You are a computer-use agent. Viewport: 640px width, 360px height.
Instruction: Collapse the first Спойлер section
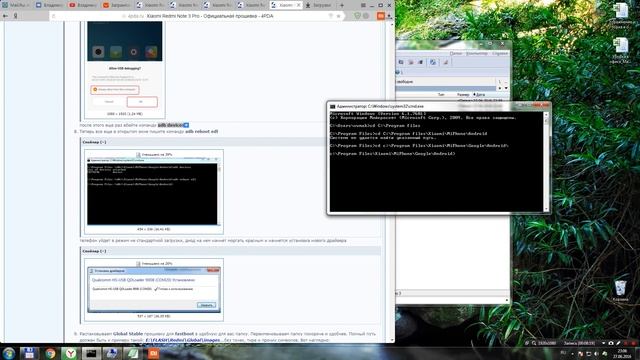(94, 142)
